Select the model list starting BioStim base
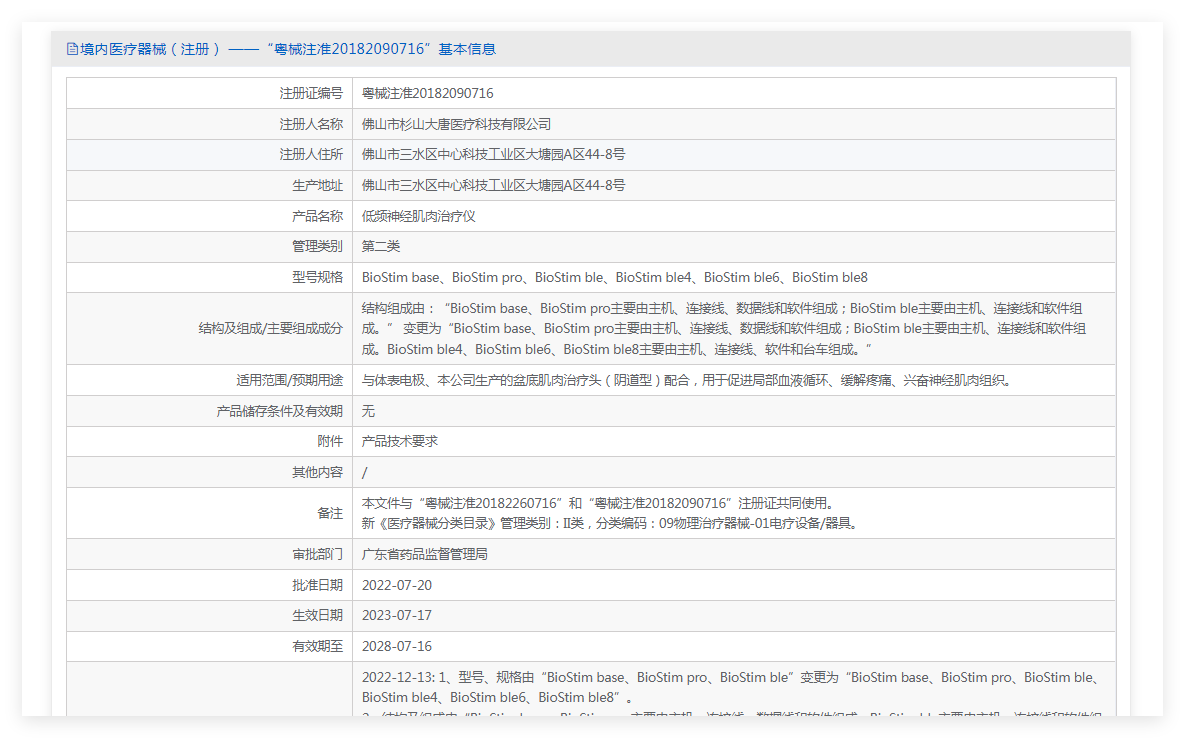Image resolution: width=1185 pixels, height=738 pixels. click(x=614, y=277)
